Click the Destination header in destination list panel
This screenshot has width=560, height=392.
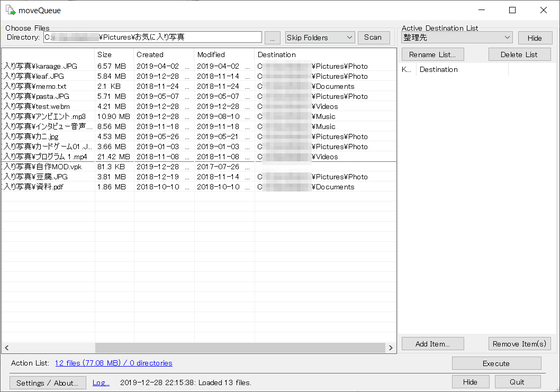click(x=462, y=70)
